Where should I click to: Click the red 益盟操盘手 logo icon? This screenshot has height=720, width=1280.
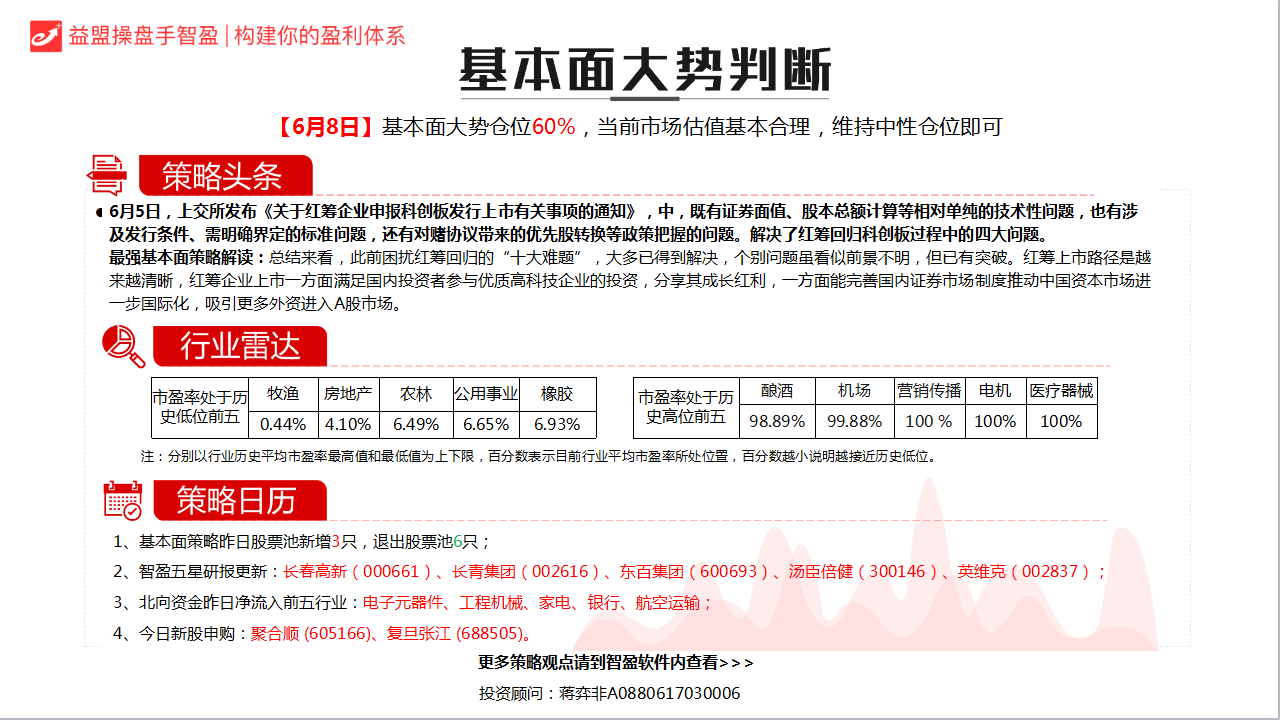click(46, 36)
